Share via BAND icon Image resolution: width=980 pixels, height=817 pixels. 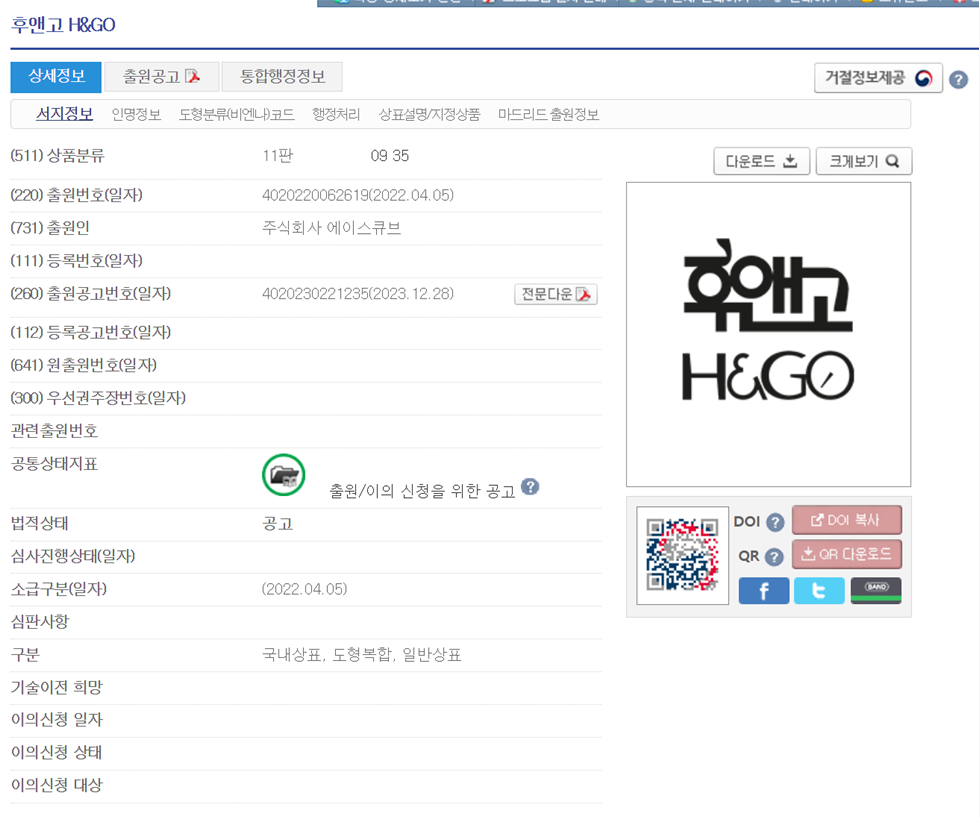click(876, 591)
